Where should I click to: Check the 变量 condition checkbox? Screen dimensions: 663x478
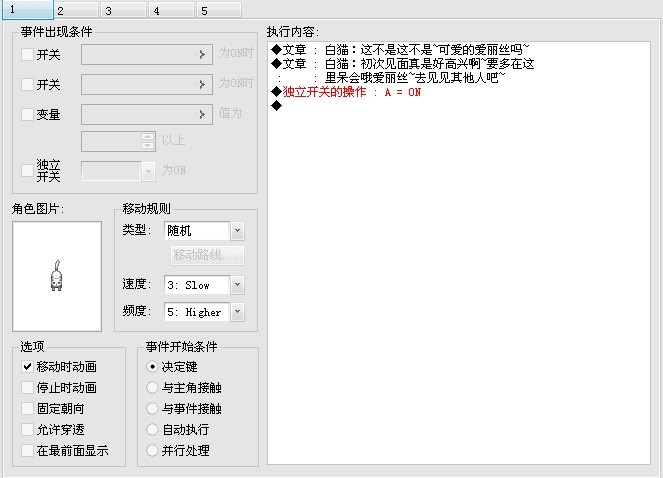(27, 114)
